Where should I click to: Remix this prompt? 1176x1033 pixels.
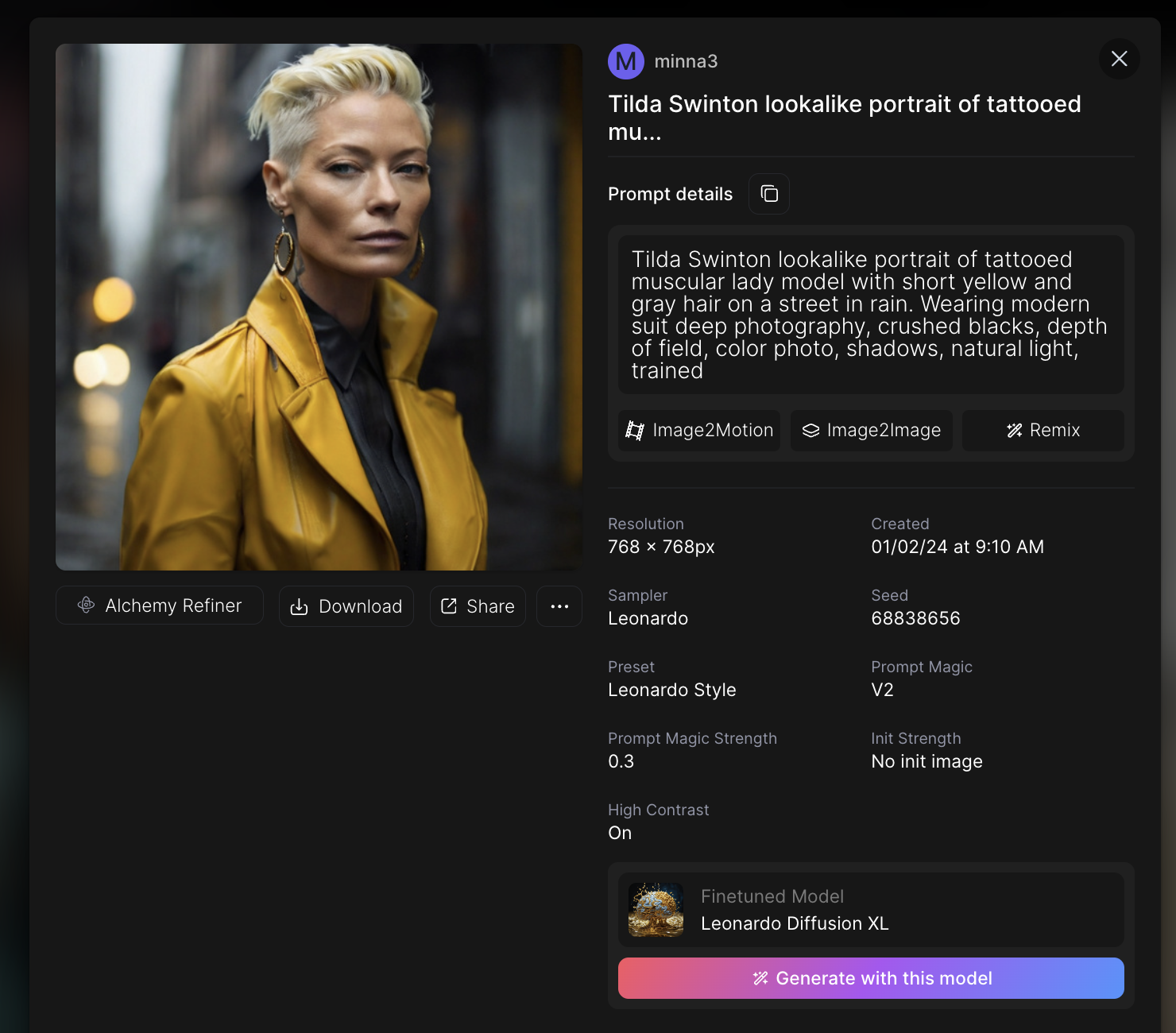(x=1043, y=430)
